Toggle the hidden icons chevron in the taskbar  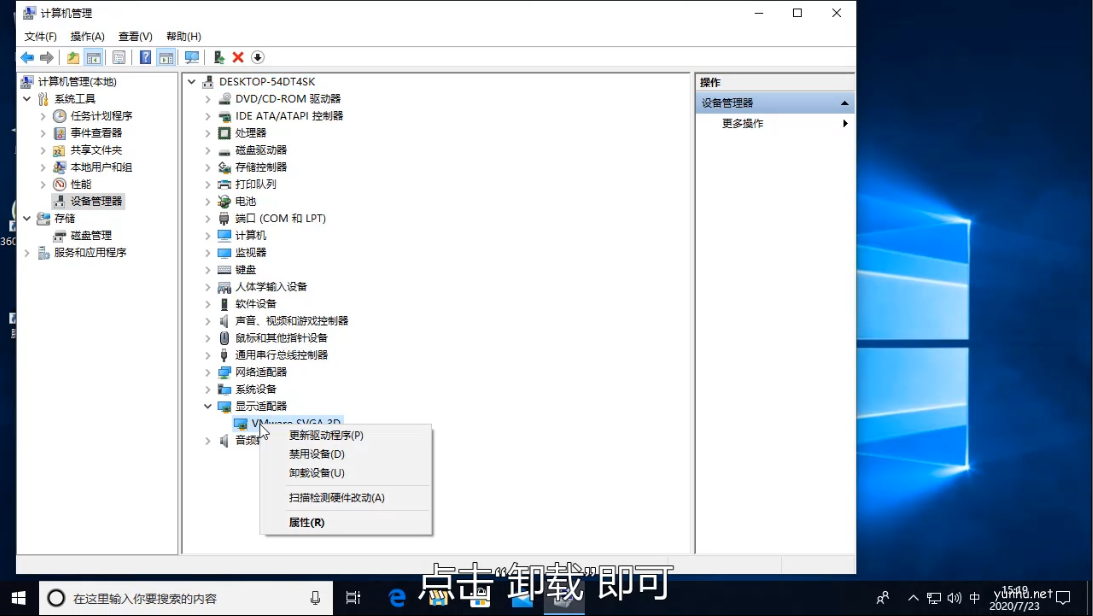pos(913,598)
